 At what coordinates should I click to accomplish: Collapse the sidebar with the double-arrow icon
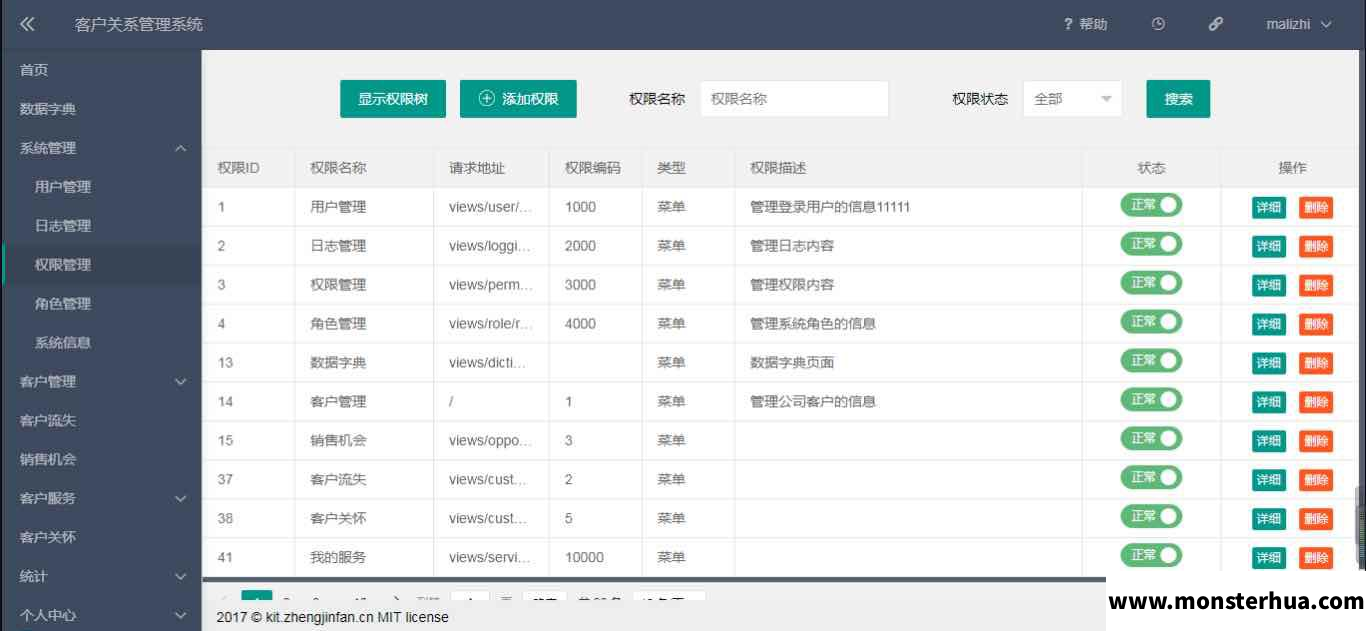coord(27,24)
